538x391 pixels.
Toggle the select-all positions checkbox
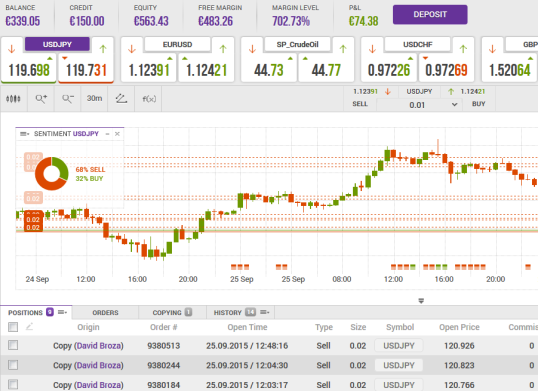pos(13,327)
